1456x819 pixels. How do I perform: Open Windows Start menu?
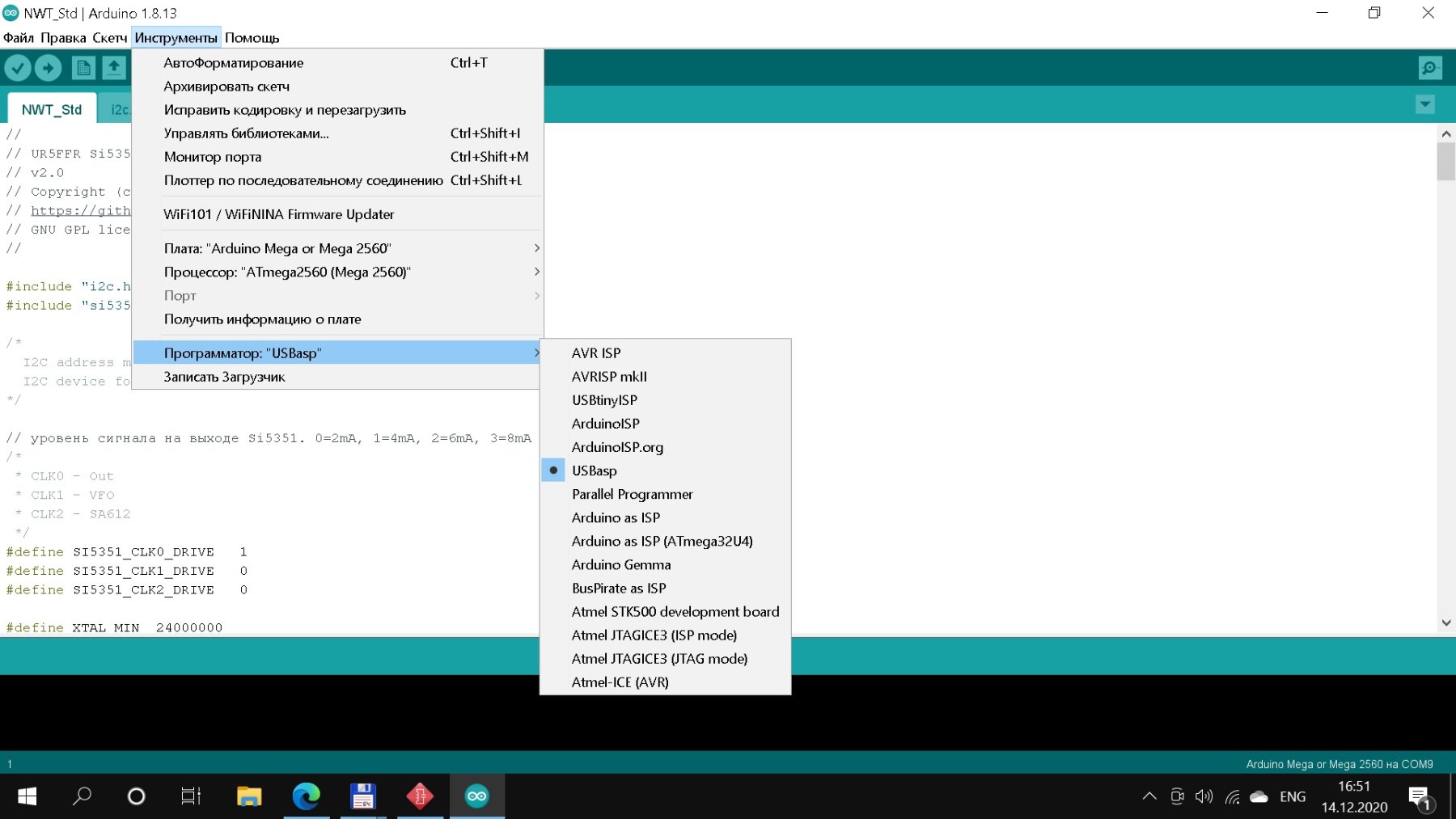pos(27,796)
